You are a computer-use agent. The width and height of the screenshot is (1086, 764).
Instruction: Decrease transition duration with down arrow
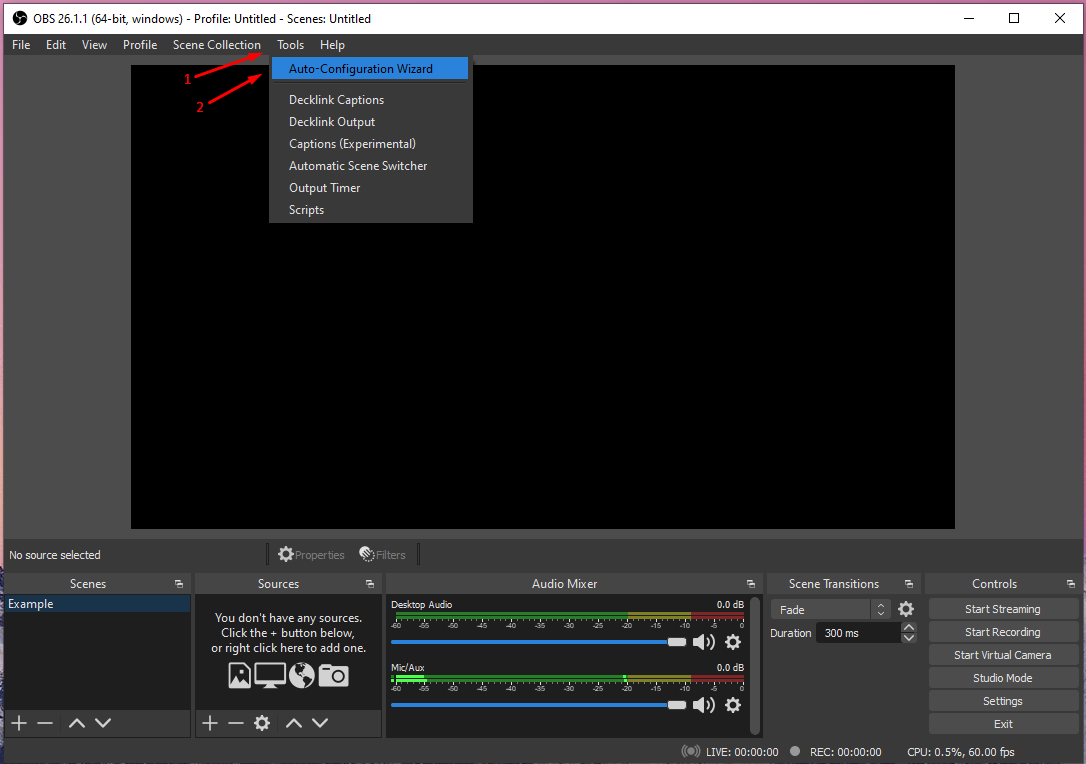click(909, 638)
